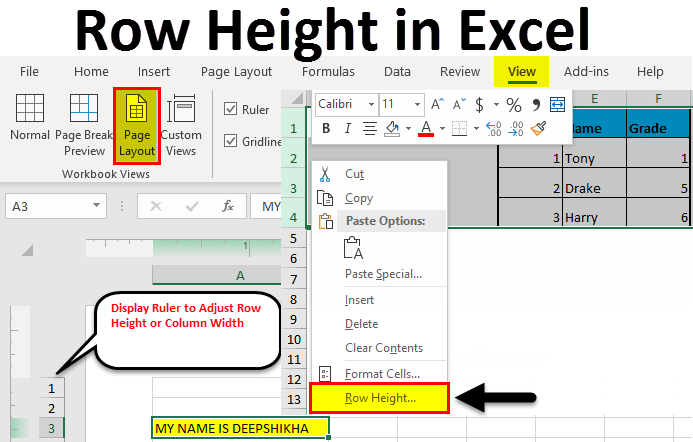Click the Format Painter brush

coord(538,128)
